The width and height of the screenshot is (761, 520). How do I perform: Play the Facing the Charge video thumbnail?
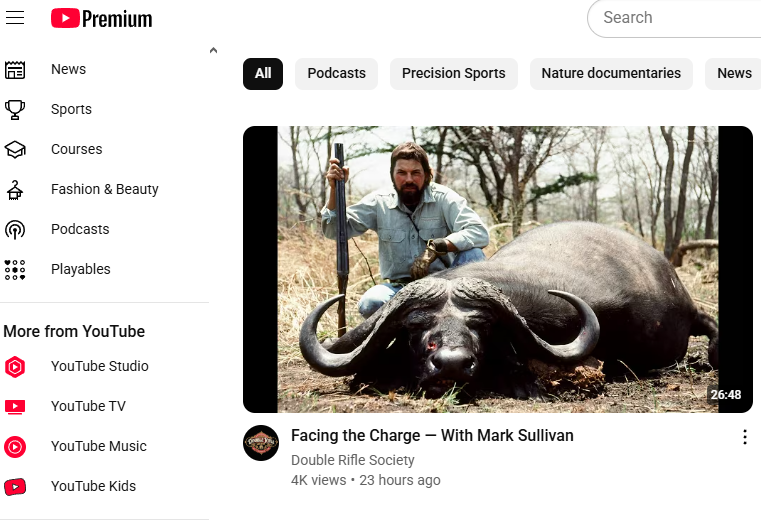coord(497,269)
